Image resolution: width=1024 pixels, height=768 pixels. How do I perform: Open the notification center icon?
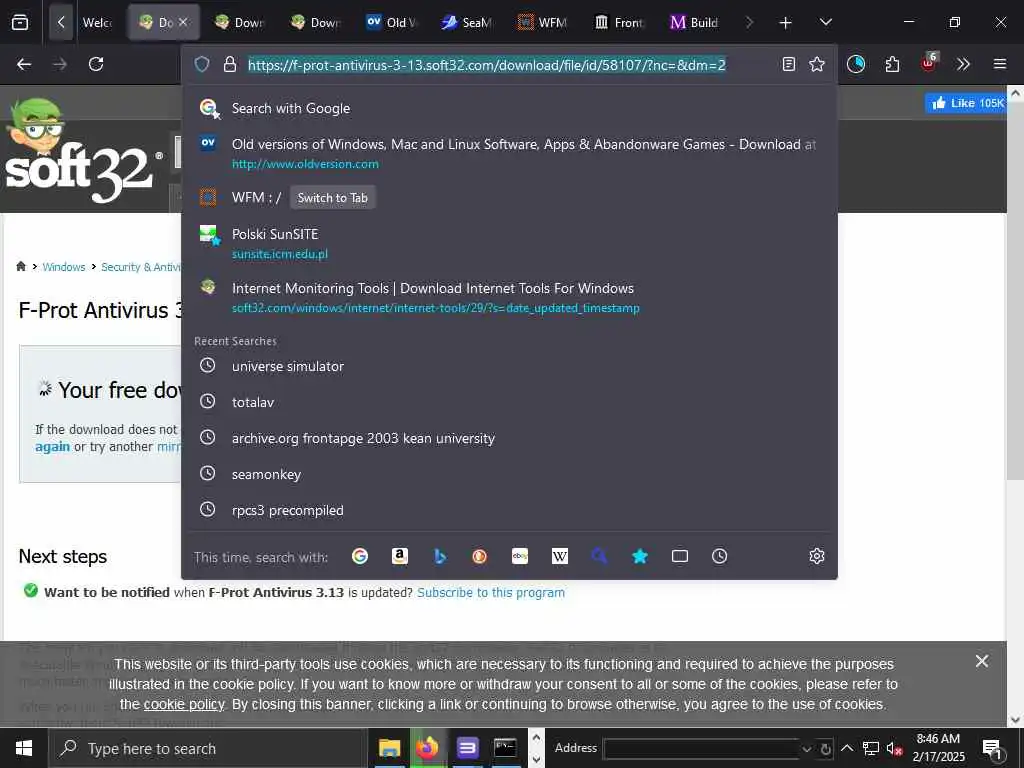[x=992, y=748]
